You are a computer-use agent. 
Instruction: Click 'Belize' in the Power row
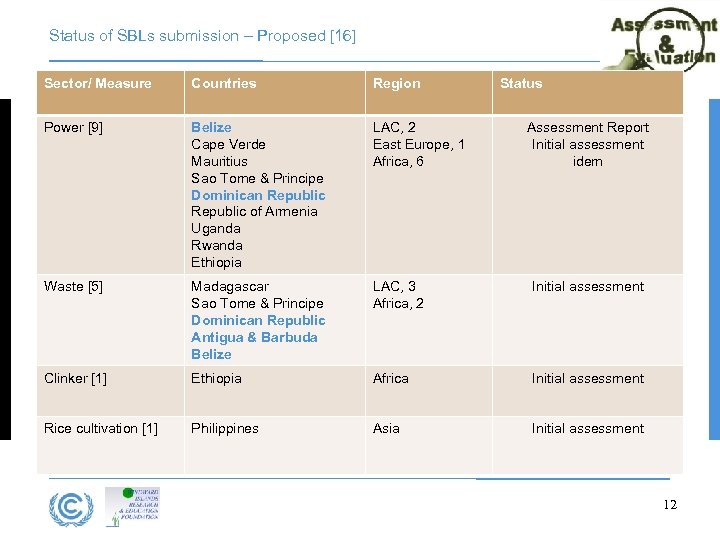(211, 127)
